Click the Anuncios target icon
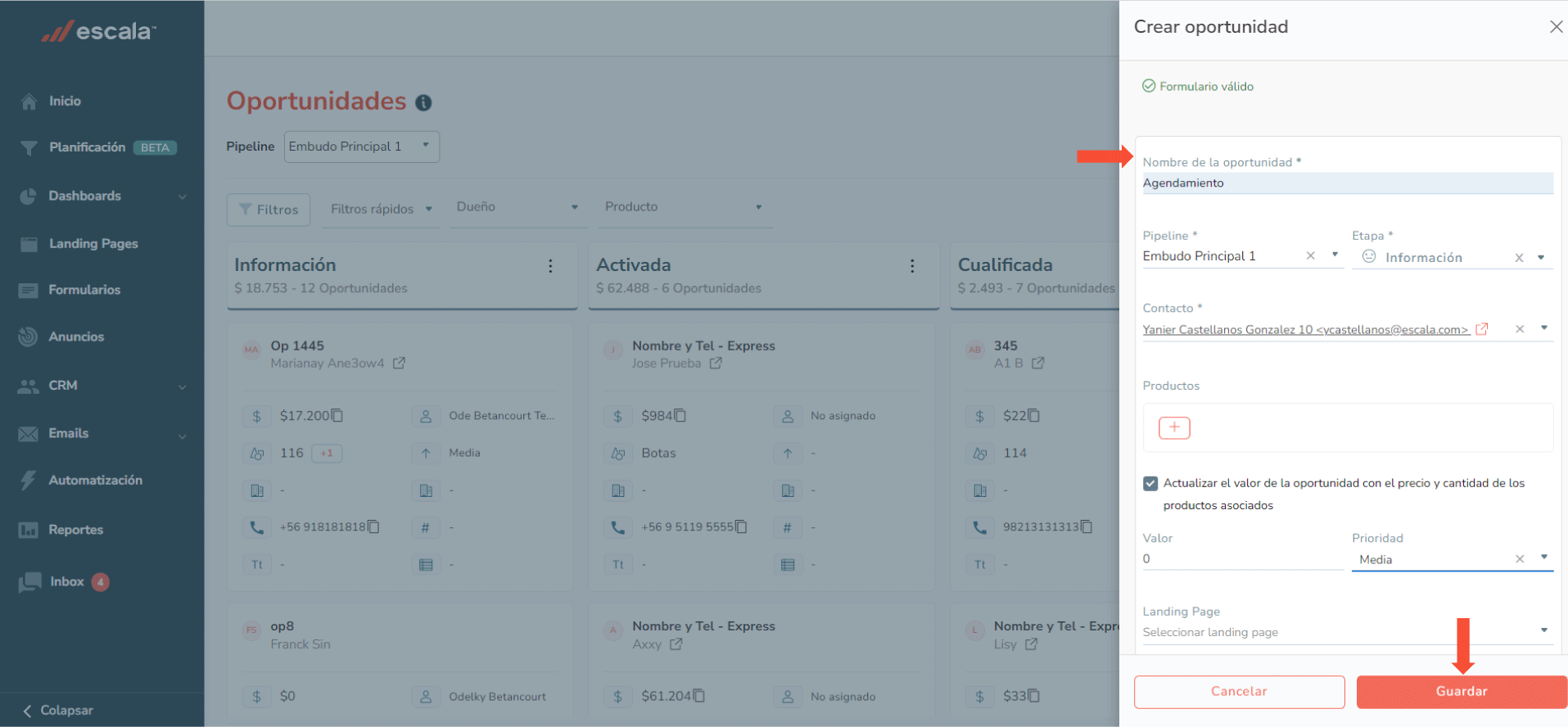Image resolution: width=1568 pixels, height=727 pixels. click(28, 336)
